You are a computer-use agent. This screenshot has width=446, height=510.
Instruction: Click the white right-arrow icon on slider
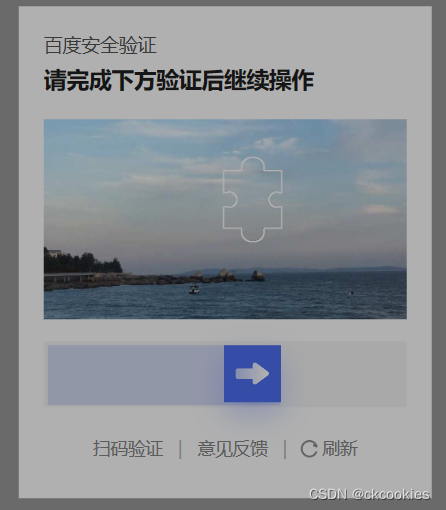pos(252,373)
